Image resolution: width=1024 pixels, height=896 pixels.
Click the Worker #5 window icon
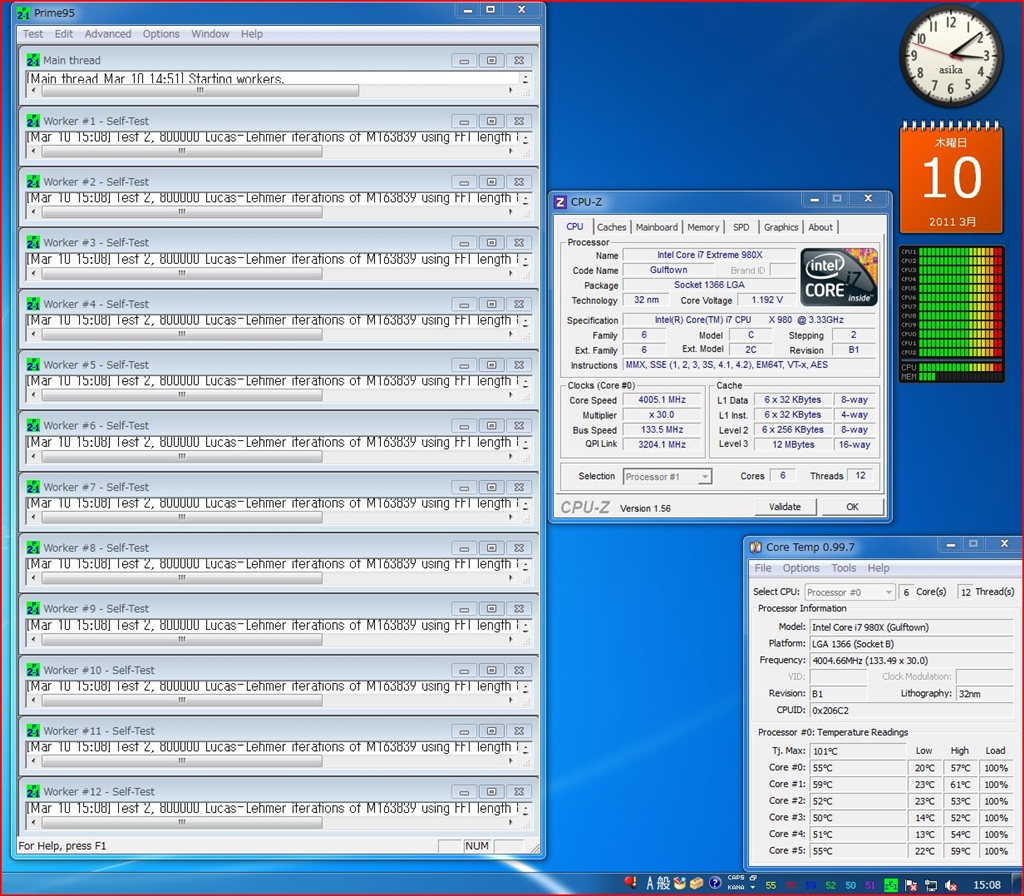pyautogui.click(x=33, y=365)
